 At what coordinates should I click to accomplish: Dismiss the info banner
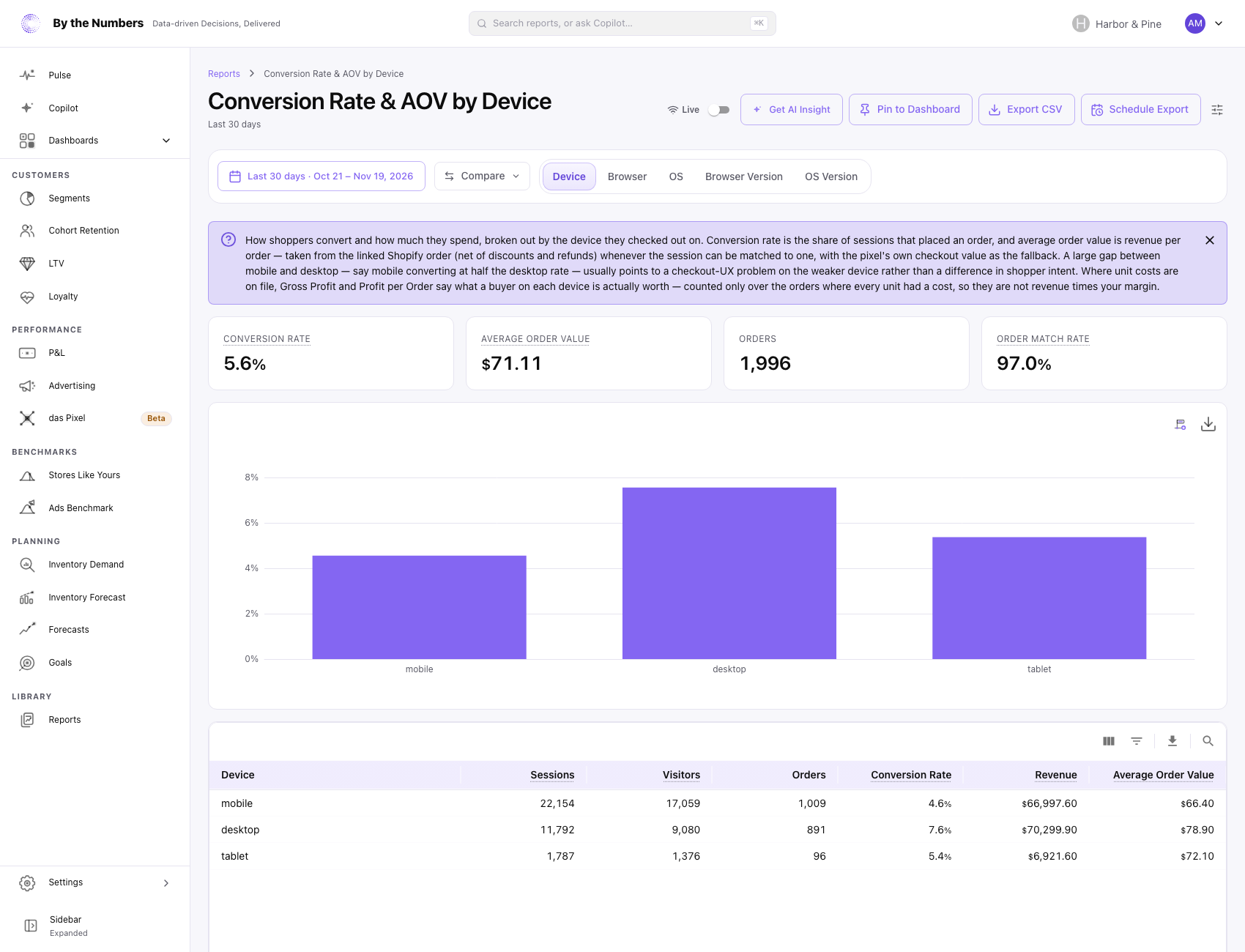pyautogui.click(x=1210, y=240)
